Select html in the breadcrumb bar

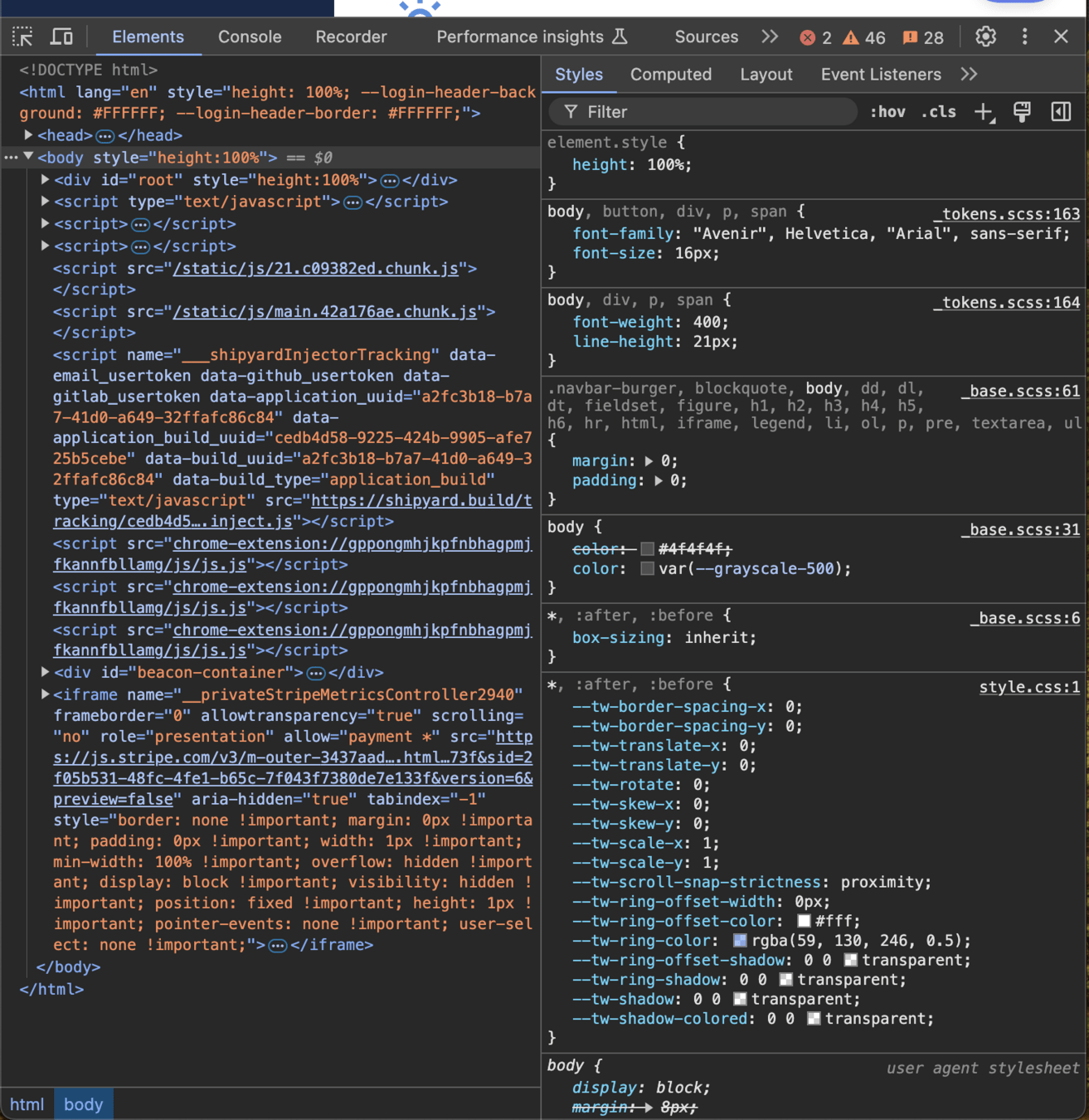[27, 1104]
